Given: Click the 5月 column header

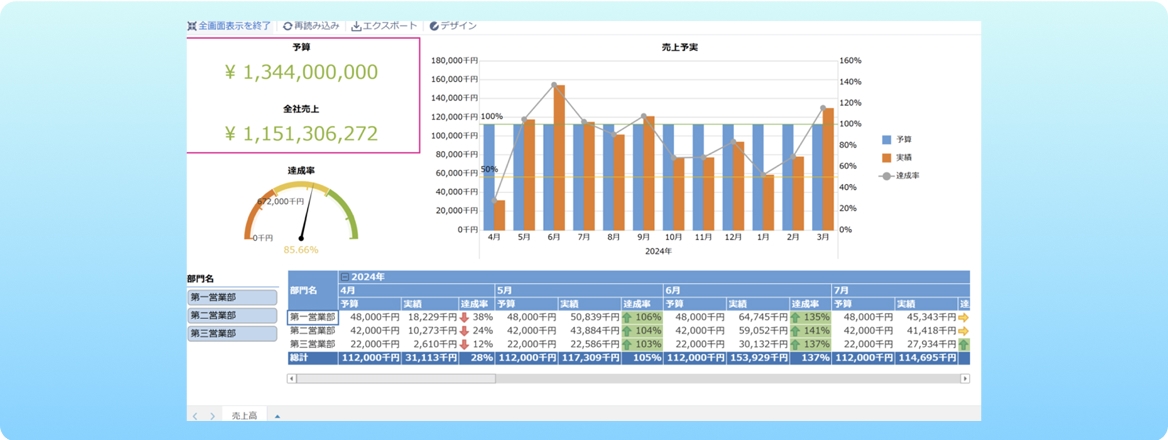Looking at the screenshot, I should point(579,290).
